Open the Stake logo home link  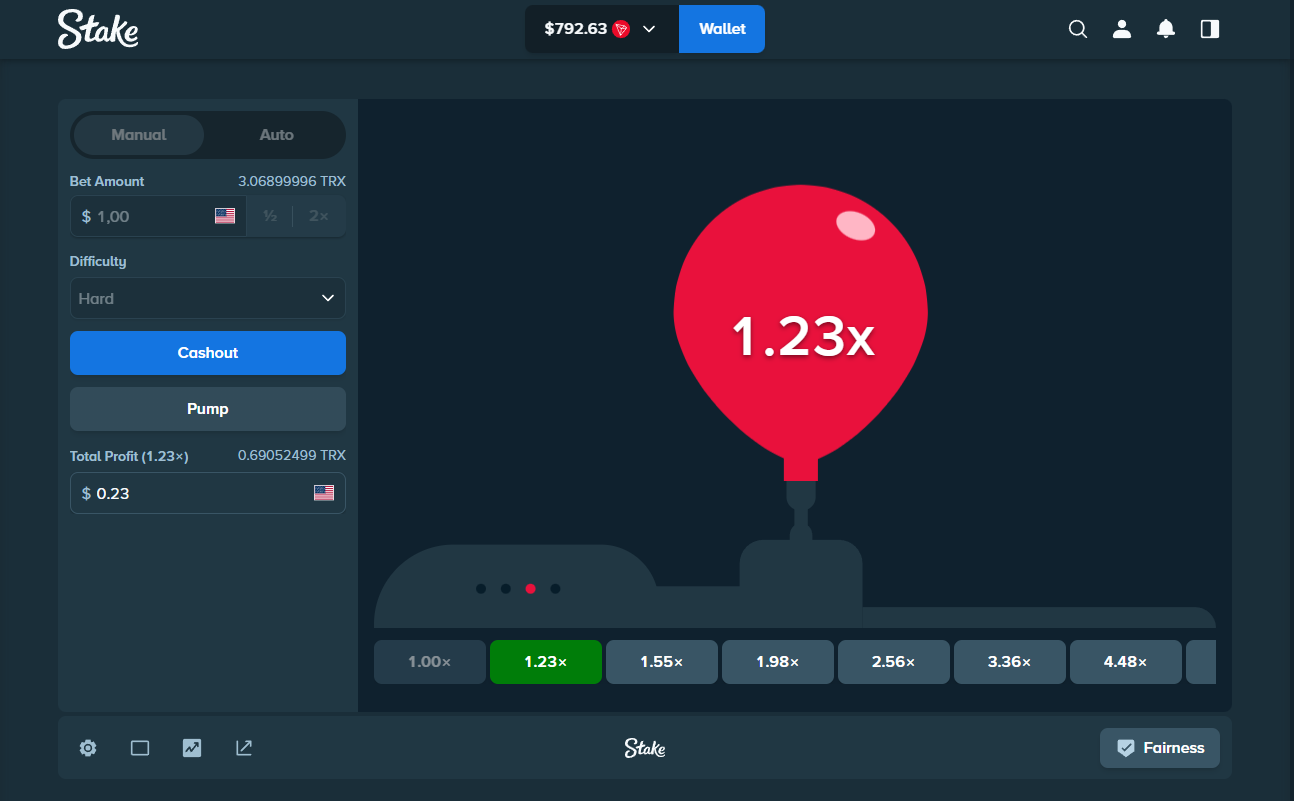(98, 29)
